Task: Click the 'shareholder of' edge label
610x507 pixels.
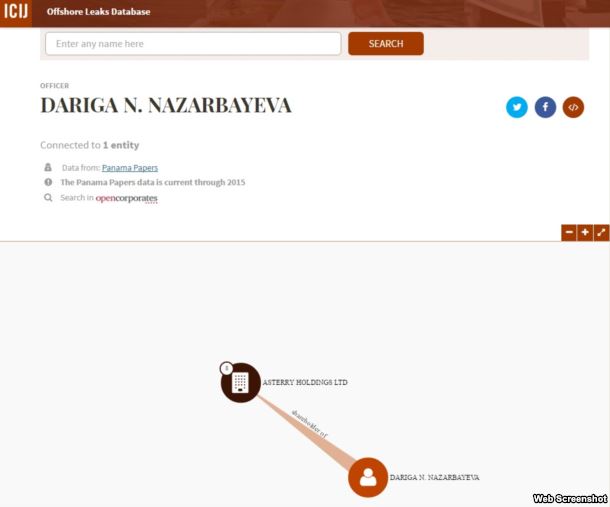Action: pyautogui.click(x=309, y=424)
